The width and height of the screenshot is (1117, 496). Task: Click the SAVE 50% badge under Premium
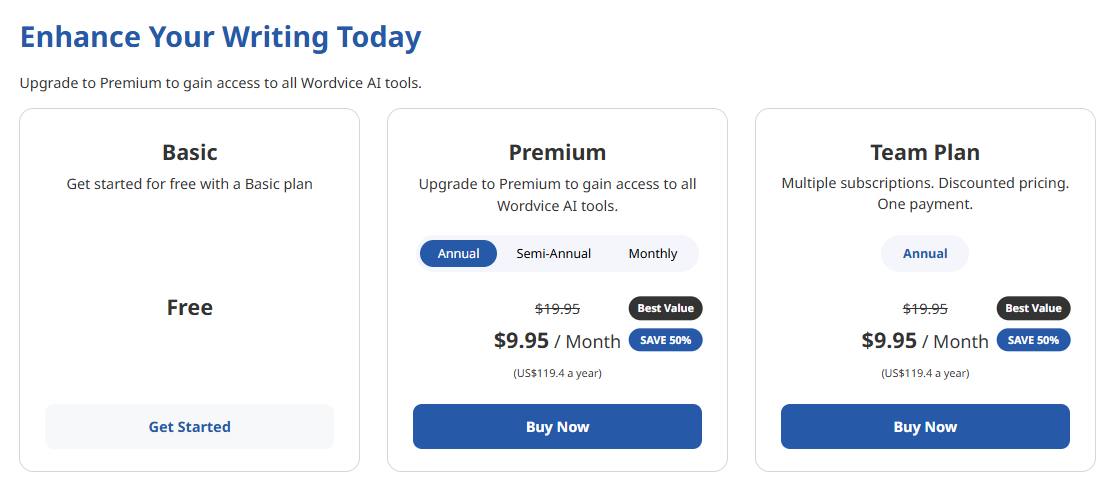(665, 340)
